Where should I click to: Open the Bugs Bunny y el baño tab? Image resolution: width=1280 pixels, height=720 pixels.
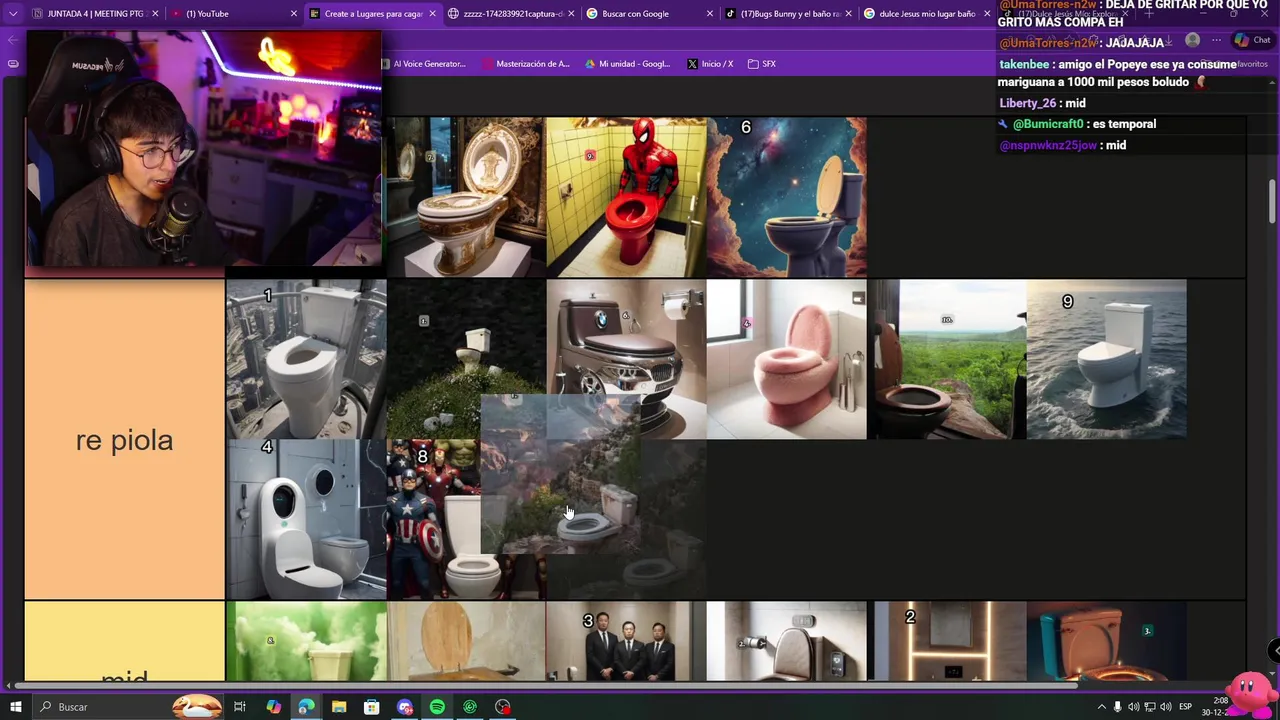tap(787, 14)
